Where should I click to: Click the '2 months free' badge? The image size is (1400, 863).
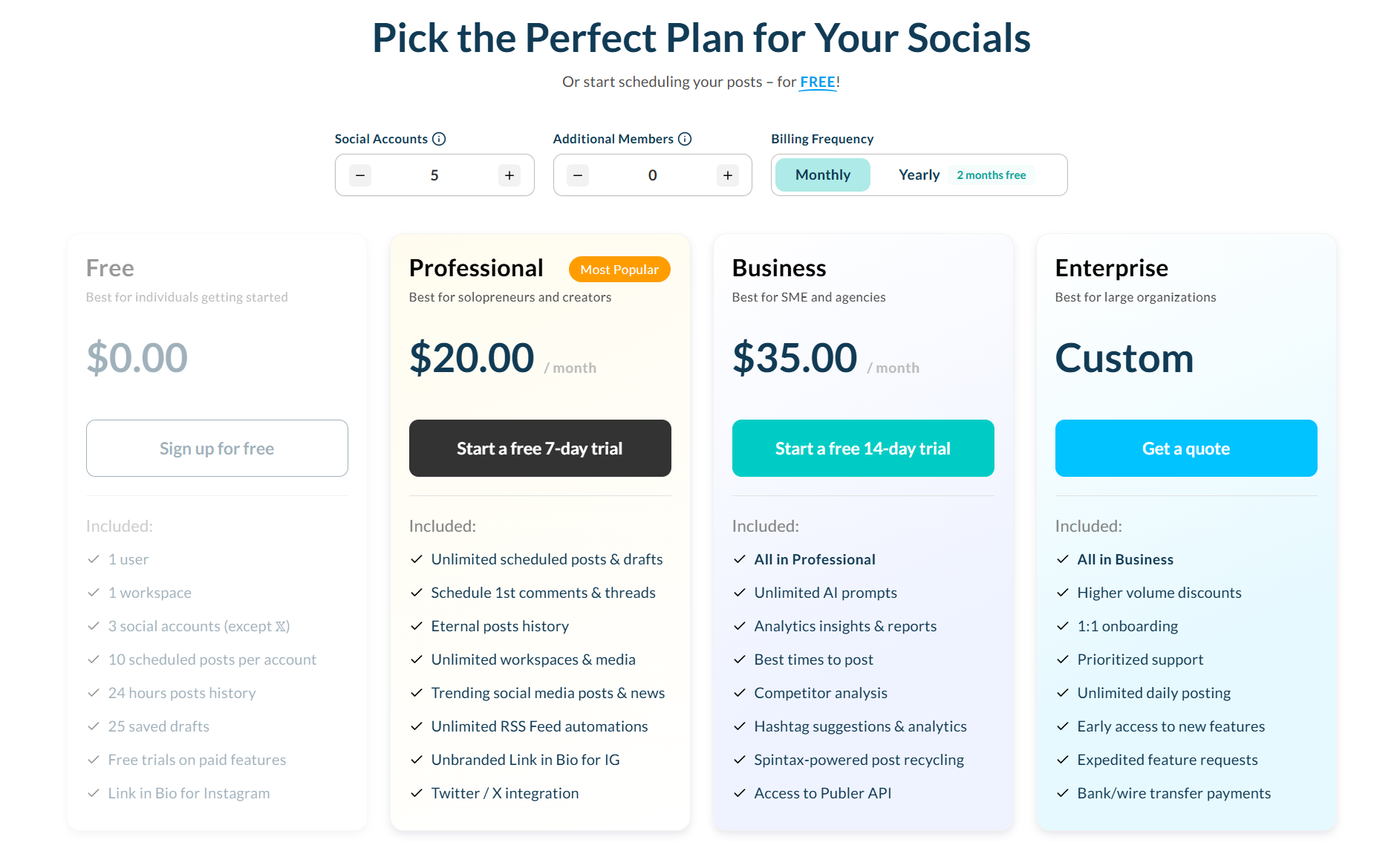click(x=991, y=175)
